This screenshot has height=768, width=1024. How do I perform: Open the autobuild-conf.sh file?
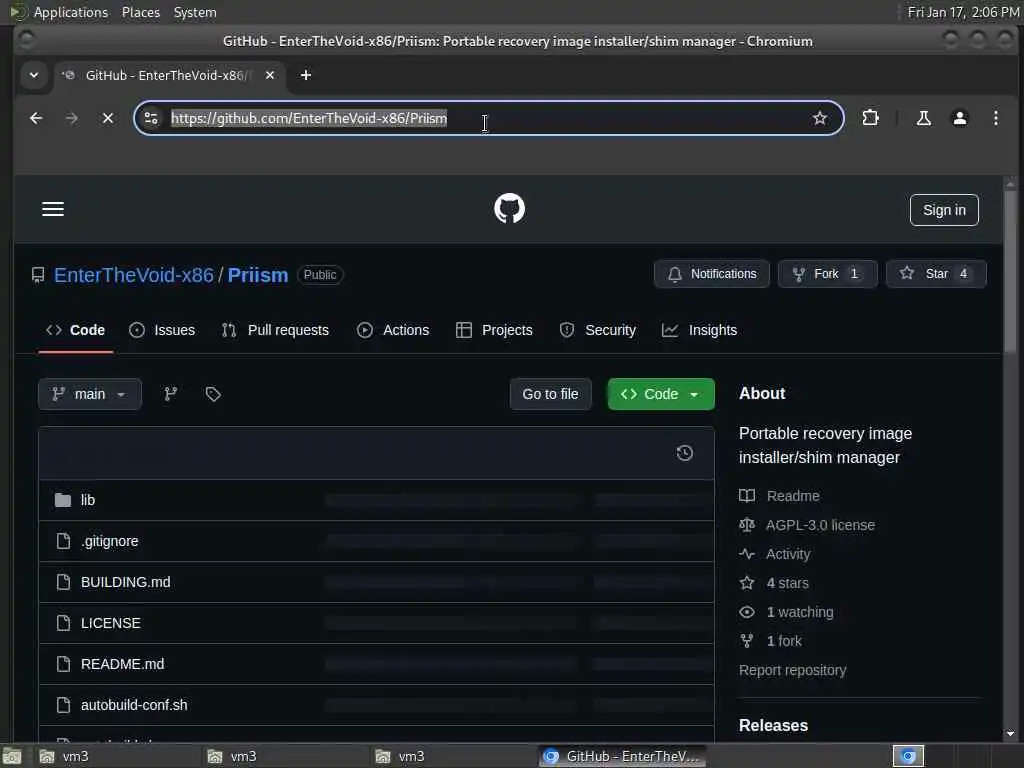click(x=134, y=706)
